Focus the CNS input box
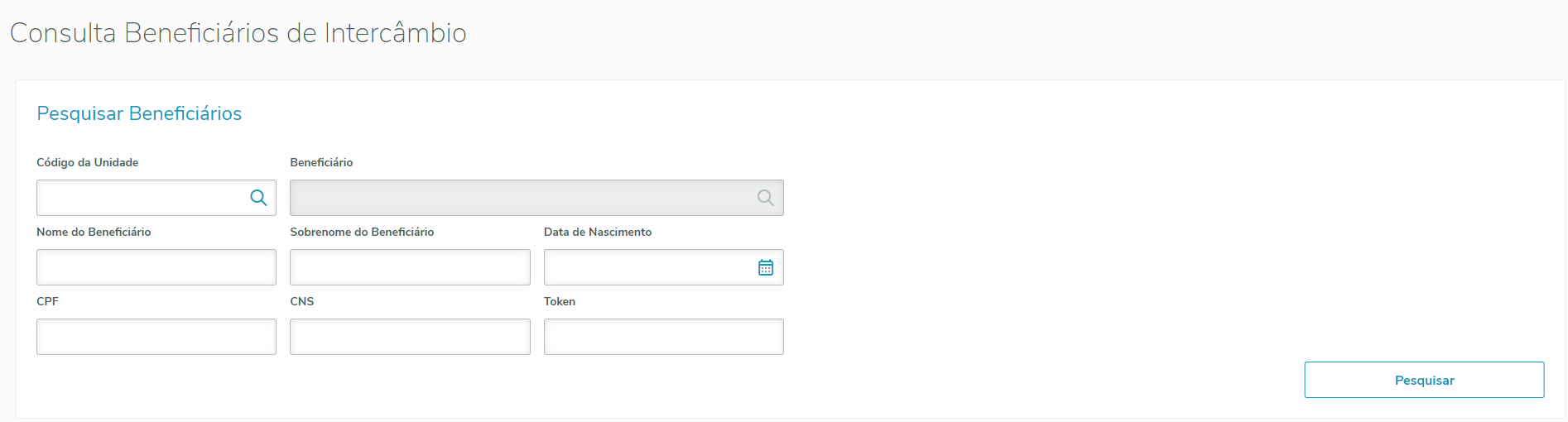 point(410,337)
